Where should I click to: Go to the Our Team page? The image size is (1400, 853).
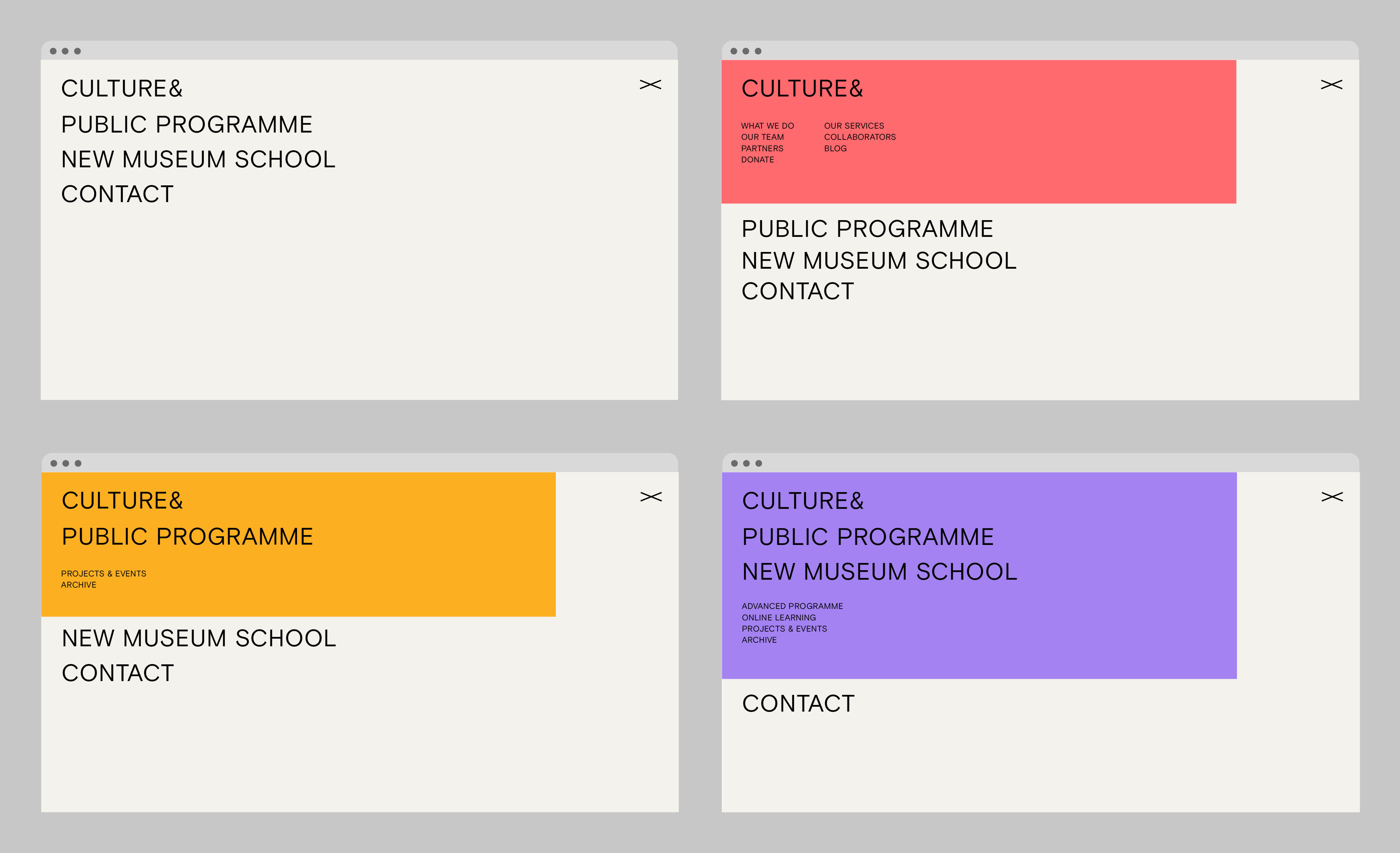762,137
